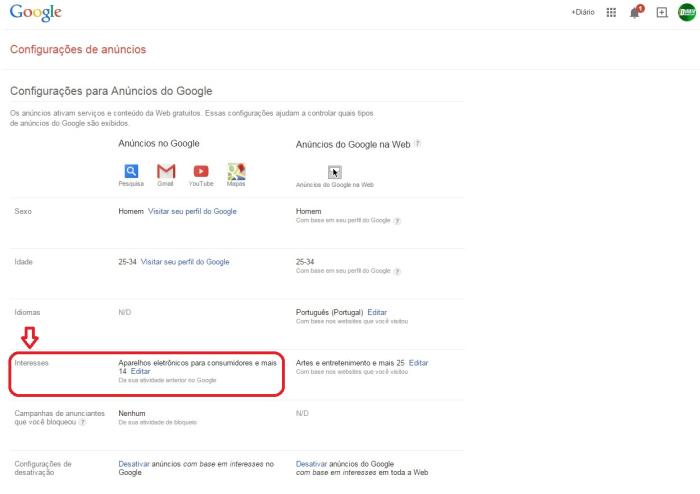Image resolution: width=700 pixels, height=494 pixels.
Task: Open the Google apps grid
Action: pos(609,13)
